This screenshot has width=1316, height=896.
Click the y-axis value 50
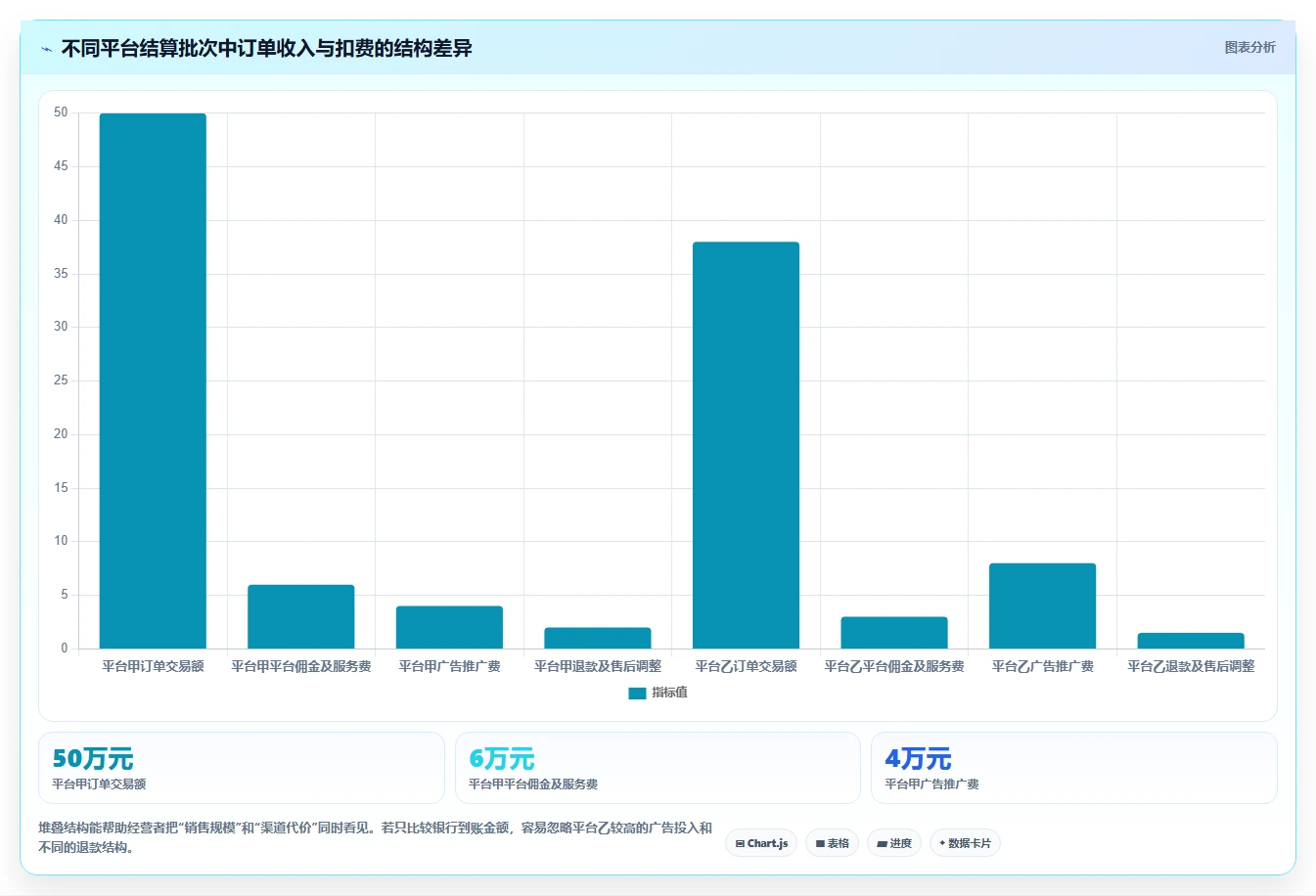(x=61, y=112)
